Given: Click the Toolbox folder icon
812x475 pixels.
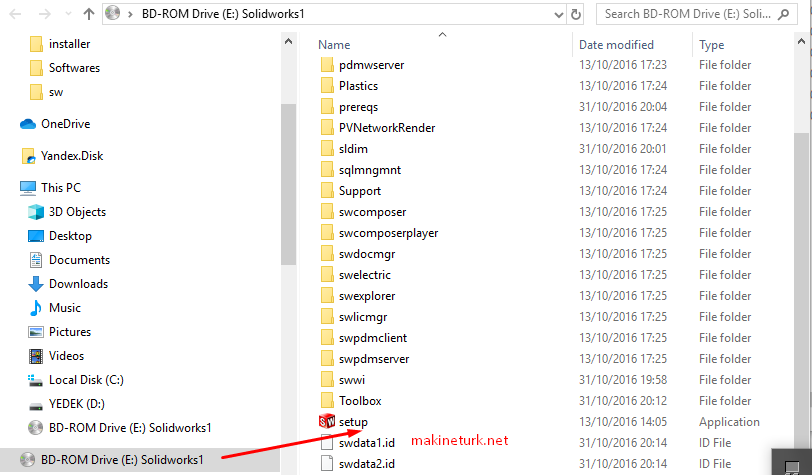Looking at the screenshot, I should click(327, 400).
